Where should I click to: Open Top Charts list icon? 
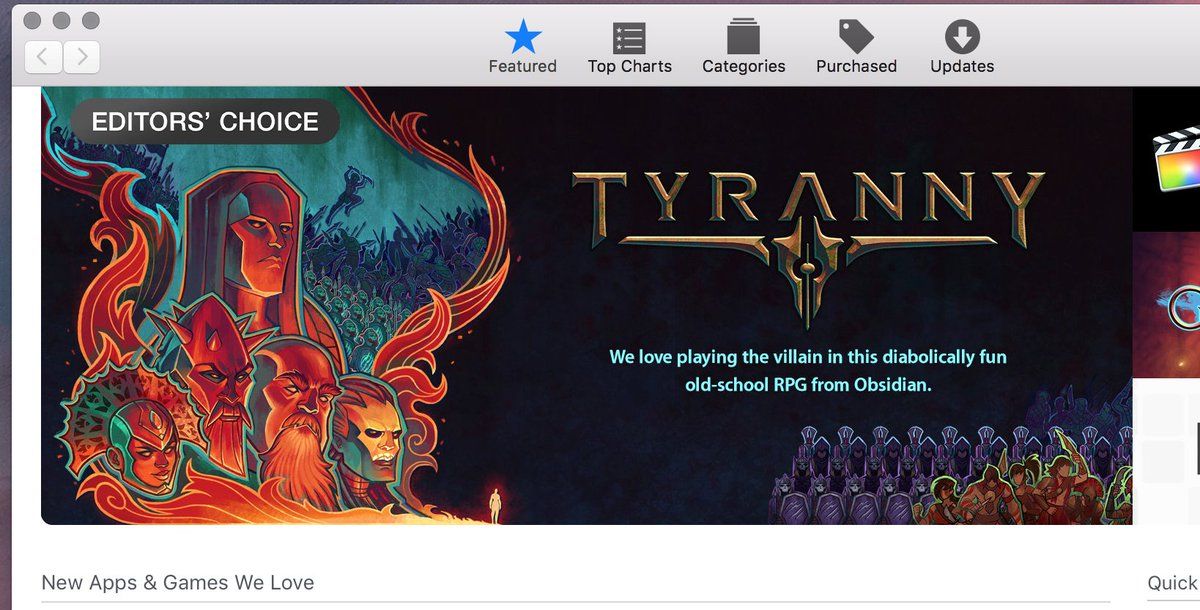tap(629, 38)
